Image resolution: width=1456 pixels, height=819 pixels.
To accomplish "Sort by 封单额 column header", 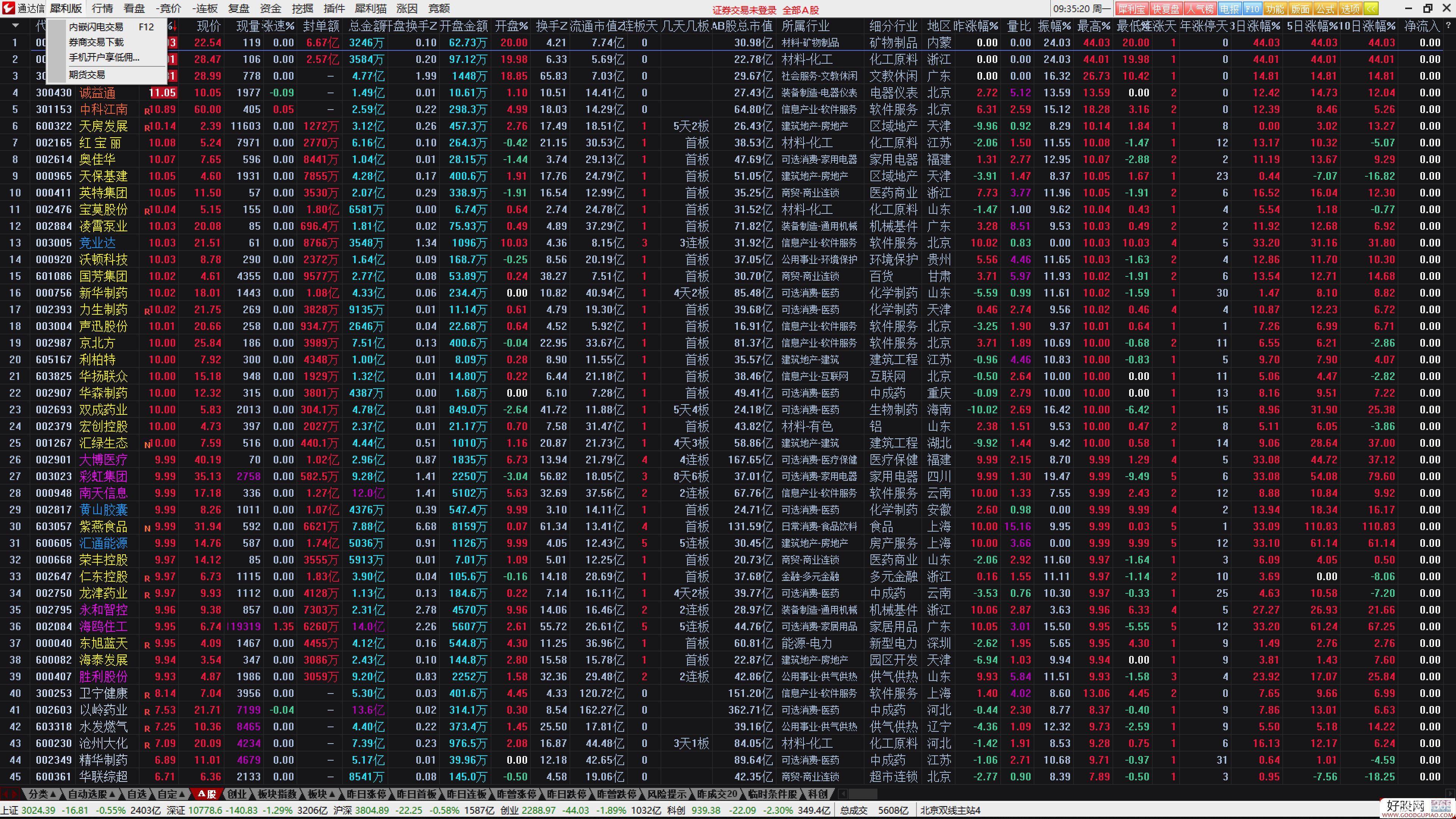I will tap(320, 25).
